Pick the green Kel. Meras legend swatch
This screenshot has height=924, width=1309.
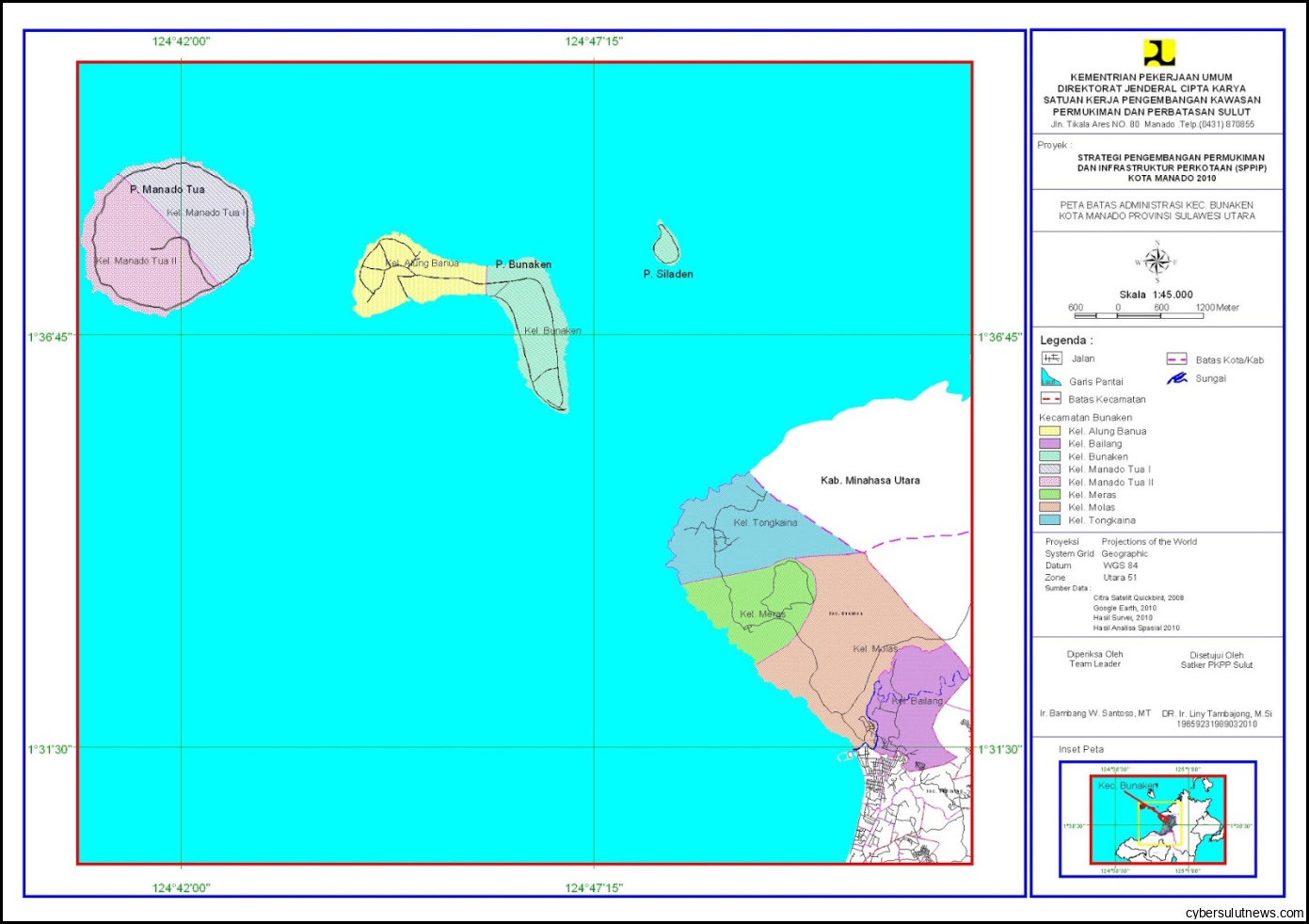[x=1049, y=494]
